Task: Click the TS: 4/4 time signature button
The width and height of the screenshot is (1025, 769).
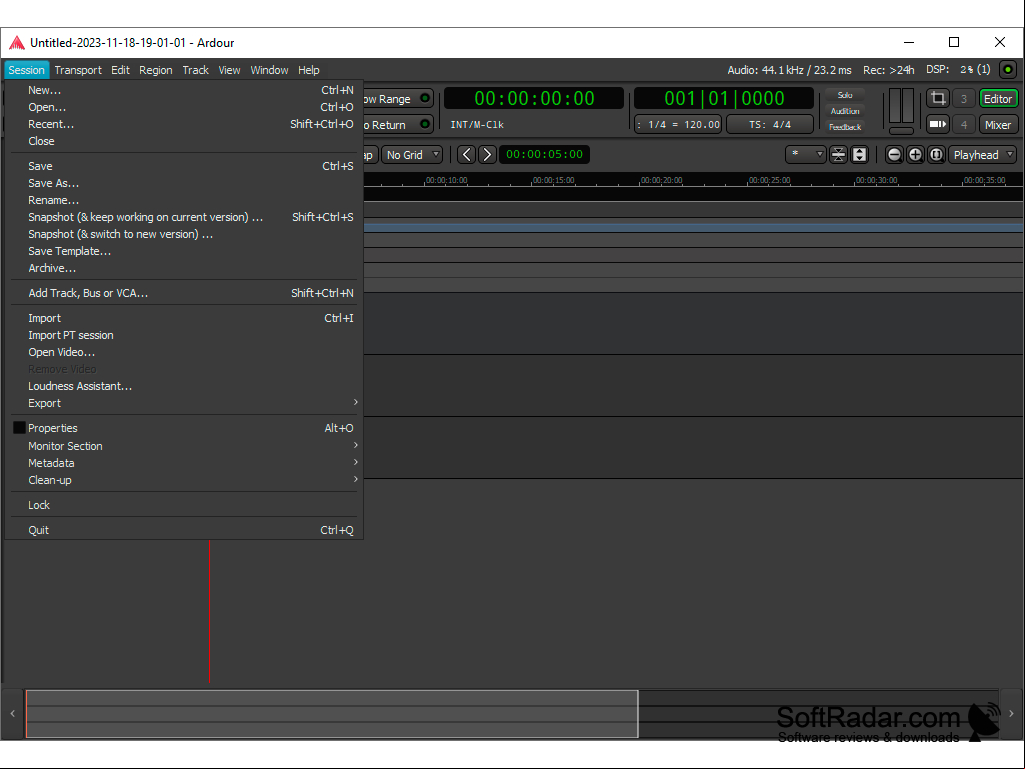Action: coord(770,124)
